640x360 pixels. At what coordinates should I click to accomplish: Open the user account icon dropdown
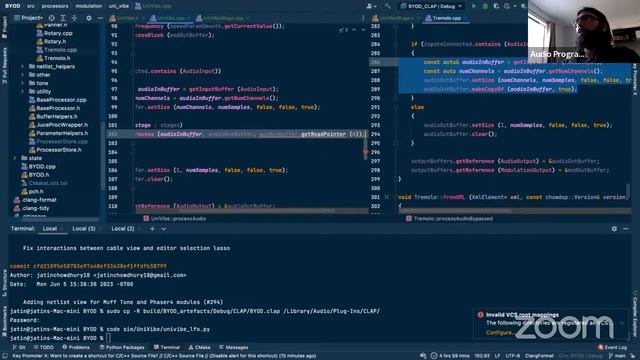(x=371, y=6)
